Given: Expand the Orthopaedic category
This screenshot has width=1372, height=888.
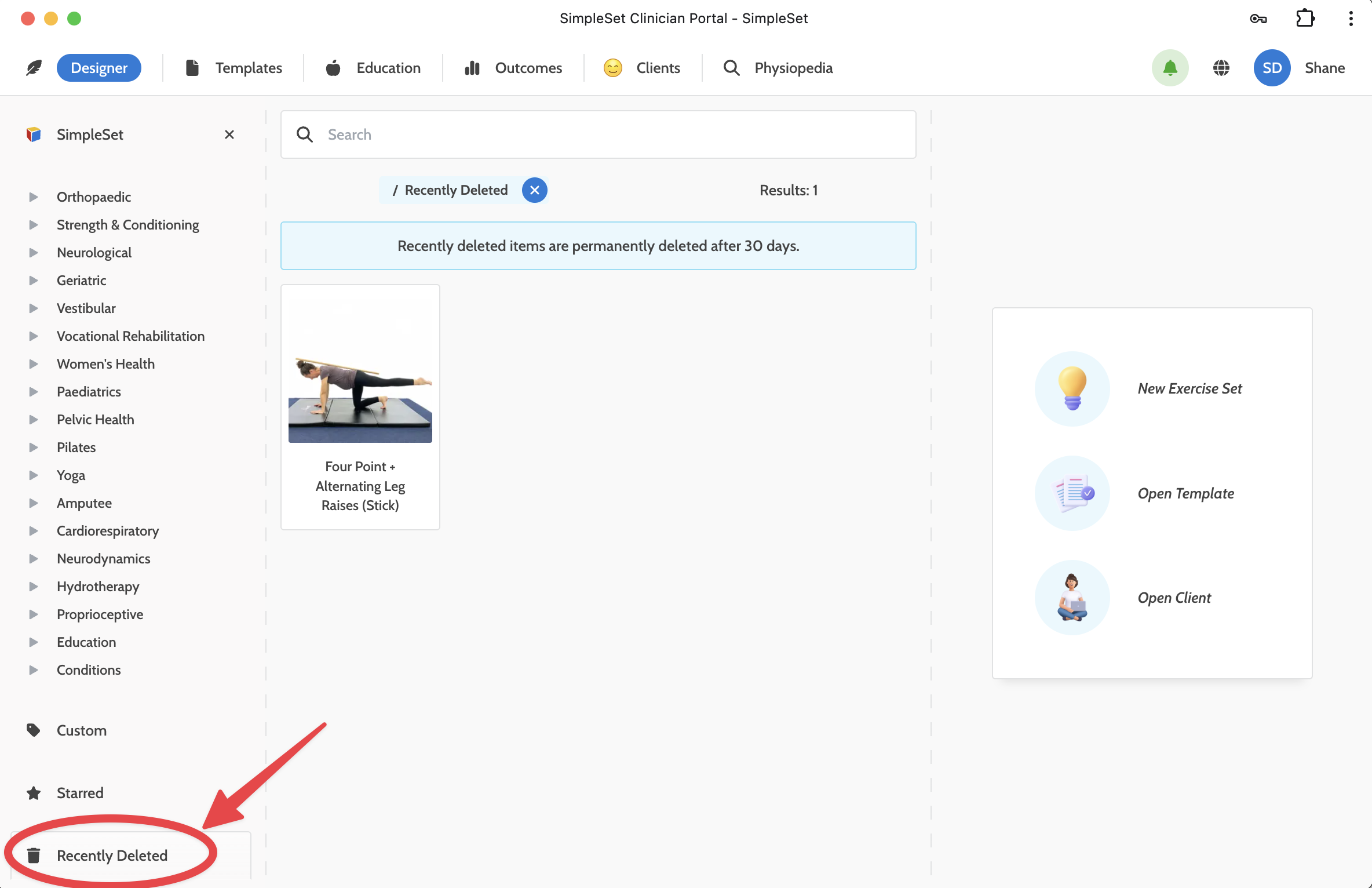Looking at the screenshot, I should (34, 197).
